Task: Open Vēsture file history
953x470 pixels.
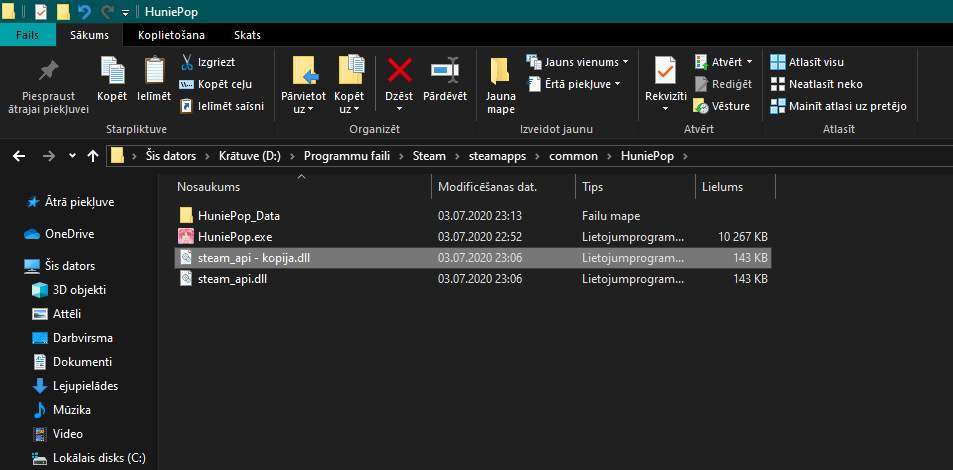Action: point(721,106)
